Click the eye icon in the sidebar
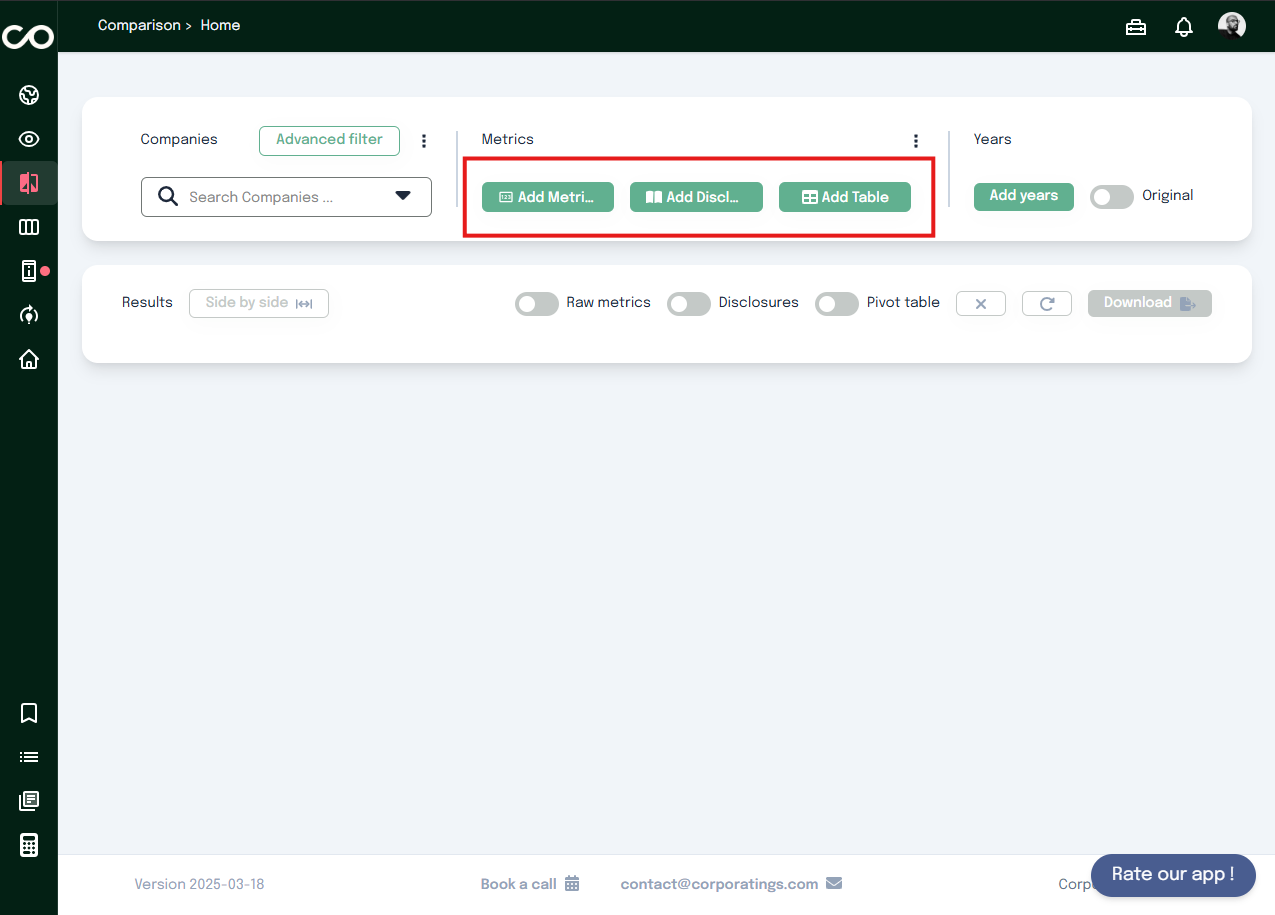Viewport: 1275px width, 915px height. click(x=29, y=140)
